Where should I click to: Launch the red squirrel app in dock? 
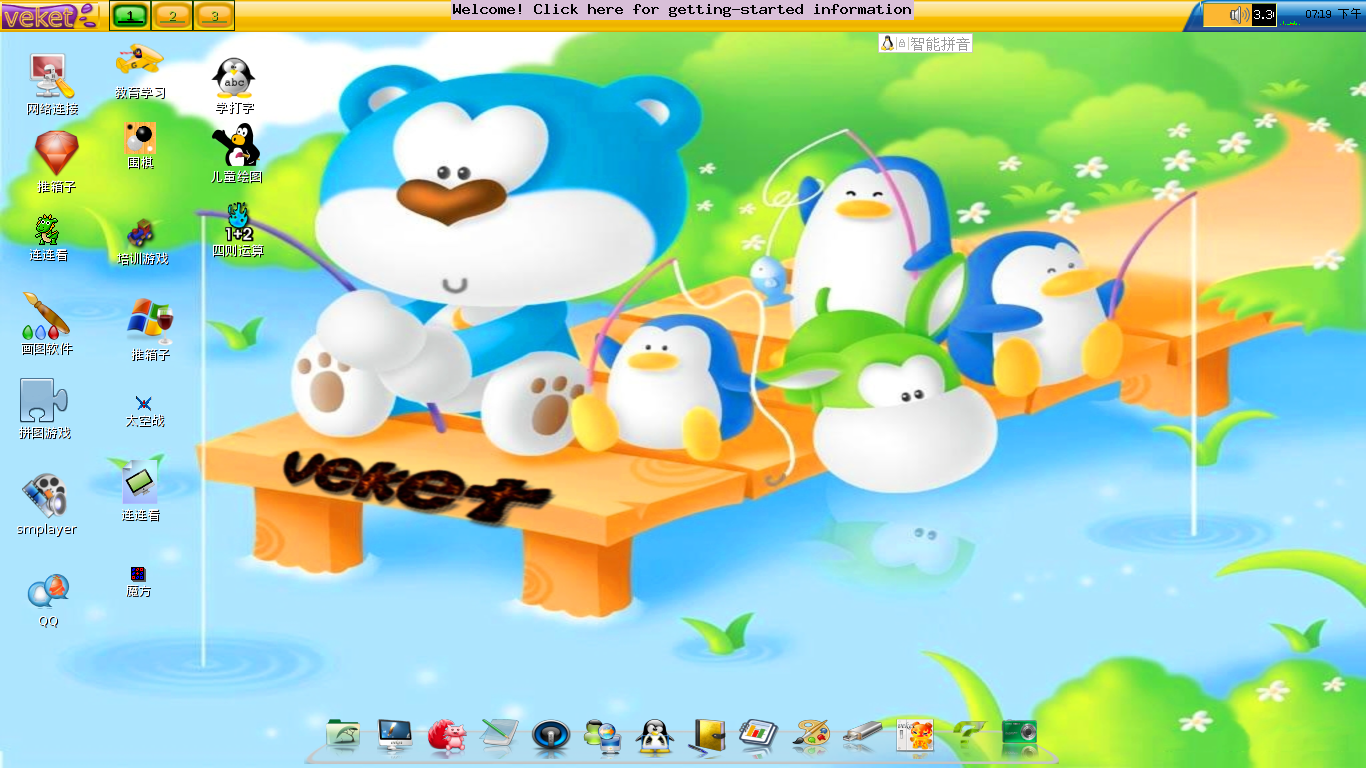447,736
